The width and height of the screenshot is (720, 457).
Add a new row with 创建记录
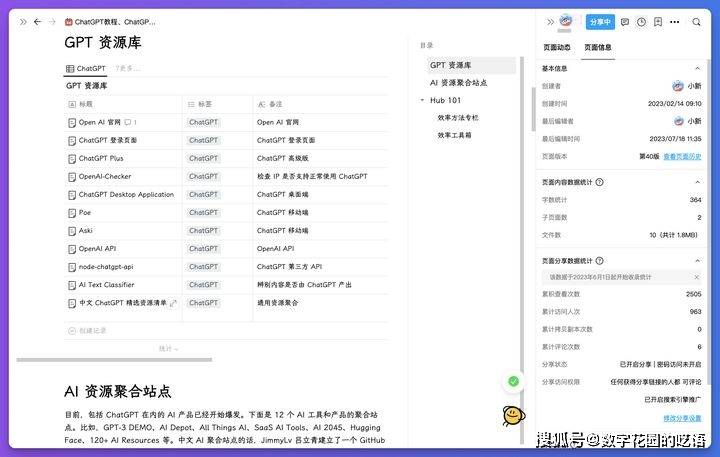pos(87,331)
